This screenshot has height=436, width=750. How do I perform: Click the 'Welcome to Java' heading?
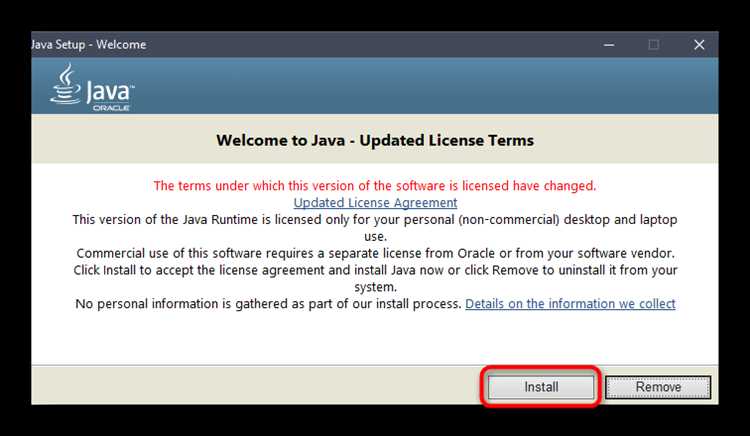[x=375, y=140]
